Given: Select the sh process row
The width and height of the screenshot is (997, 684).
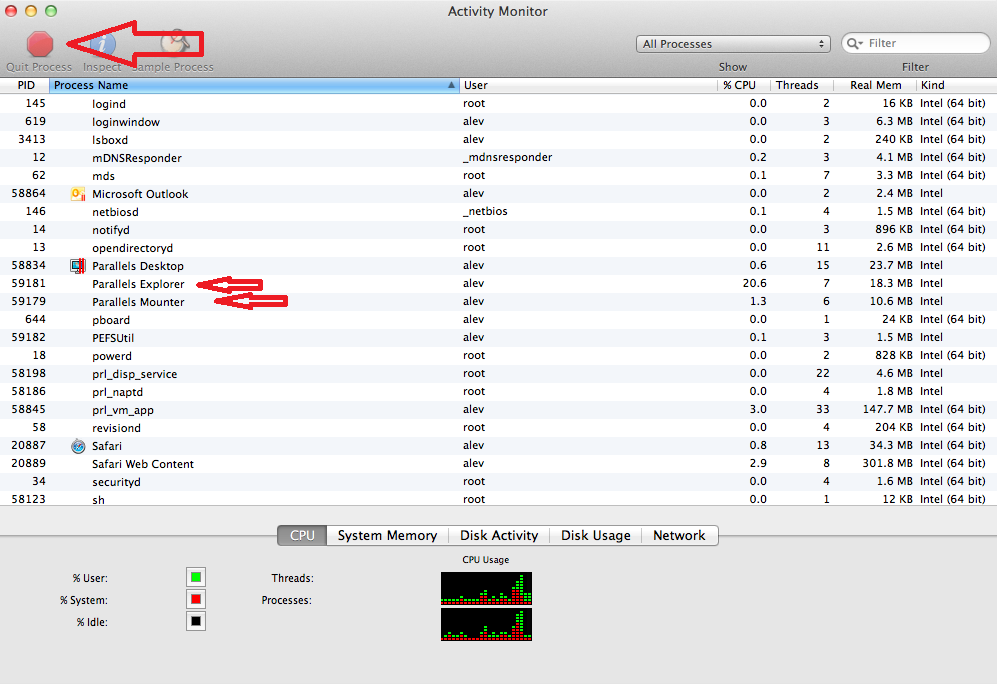Looking at the screenshot, I should coord(498,500).
